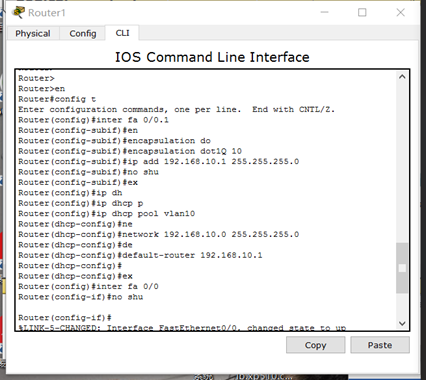Click the 'Router#config t' line
The image size is (426, 380).
pyautogui.click(x=57, y=99)
